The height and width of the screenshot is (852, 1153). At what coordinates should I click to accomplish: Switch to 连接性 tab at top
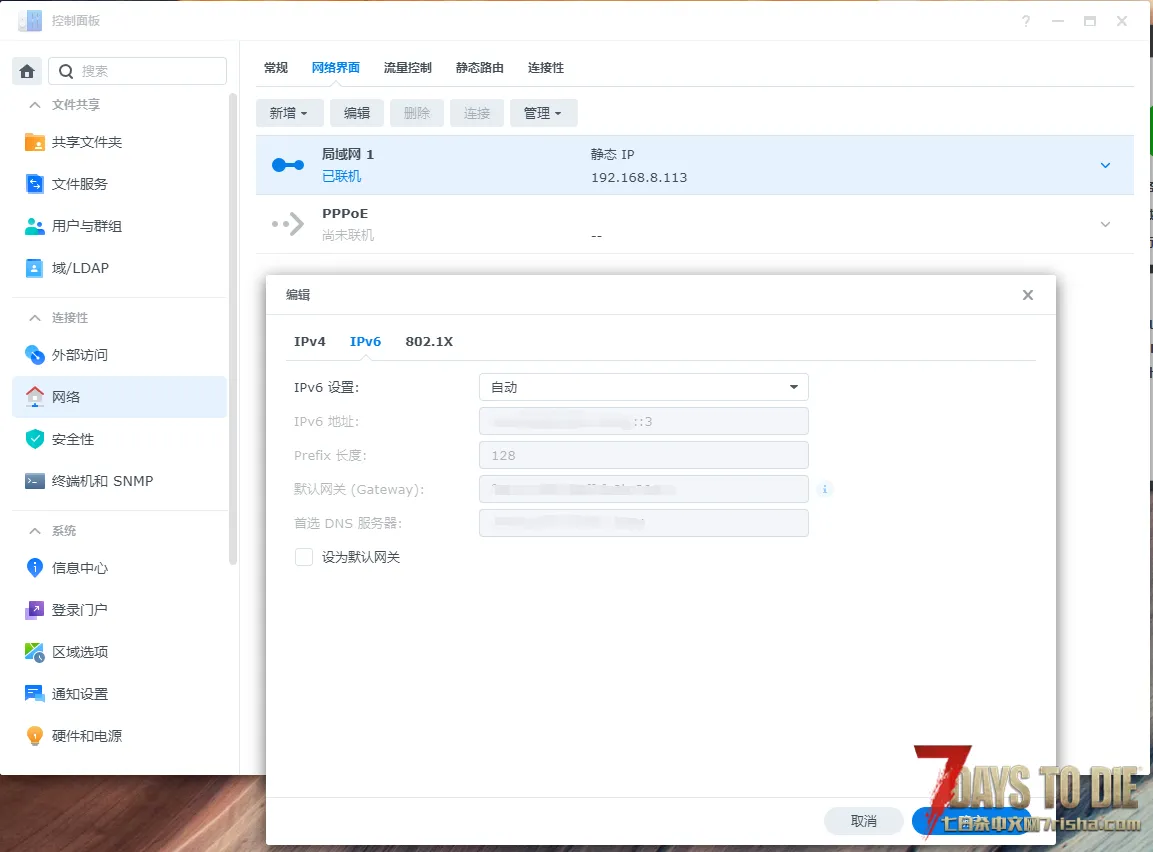tap(546, 68)
